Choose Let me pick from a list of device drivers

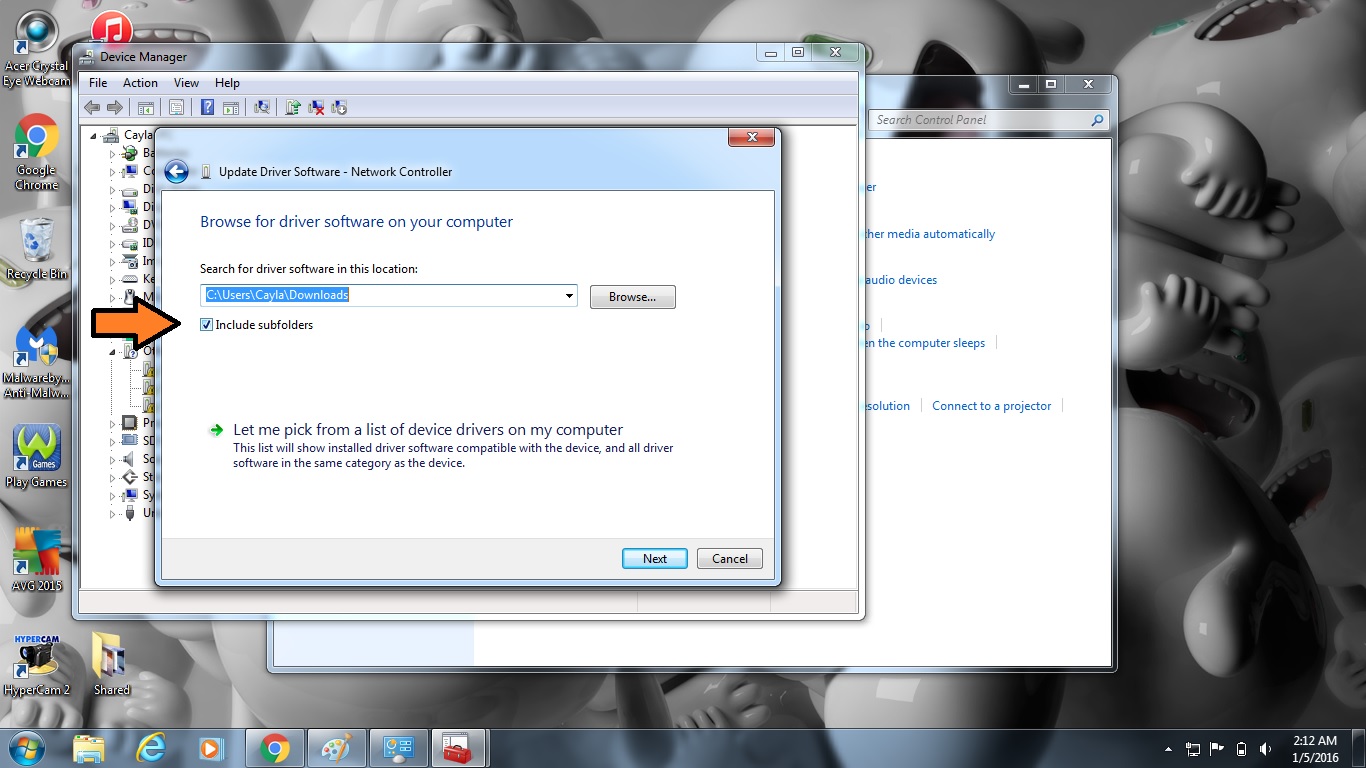click(428, 430)
